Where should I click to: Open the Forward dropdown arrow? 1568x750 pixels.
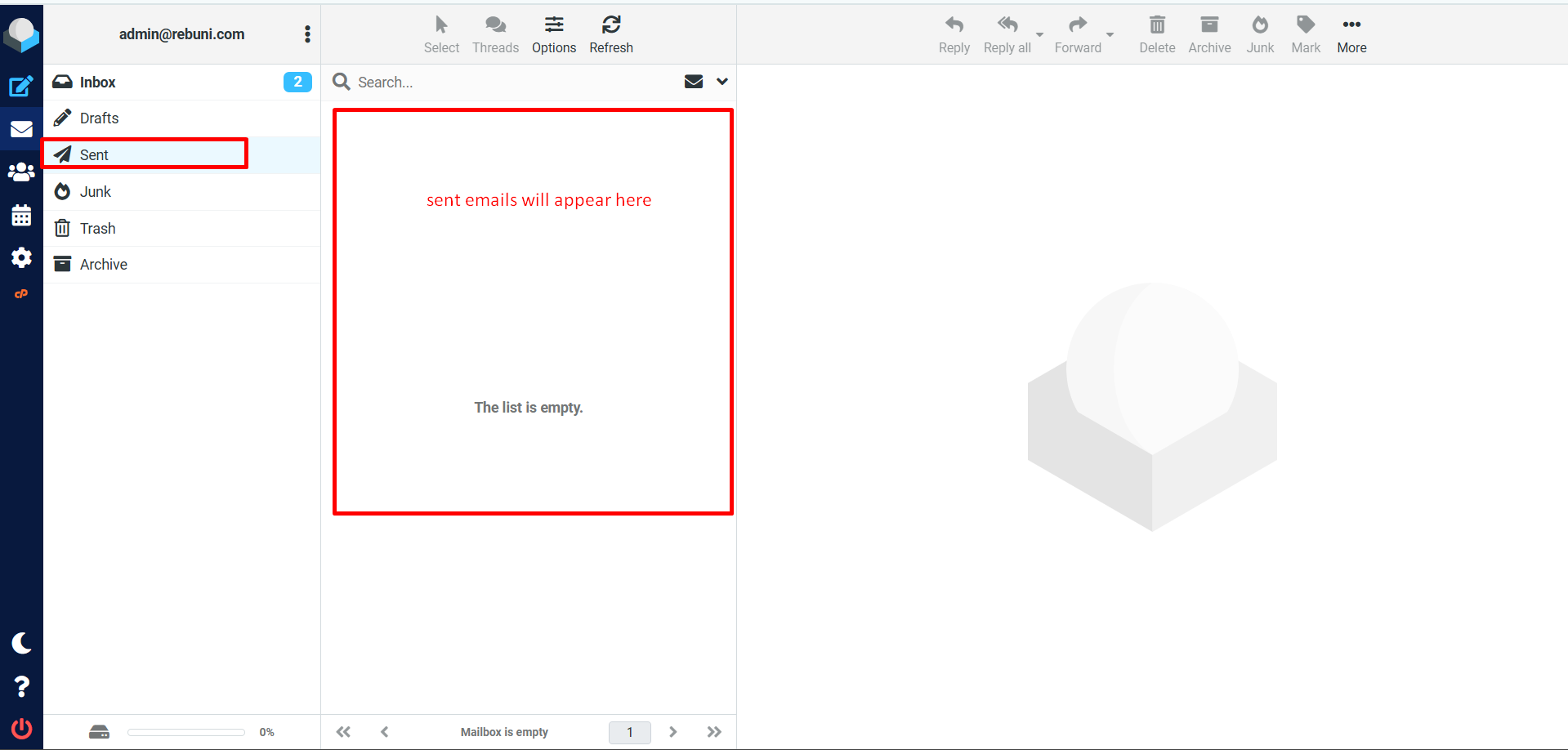tap(1110, 35)
